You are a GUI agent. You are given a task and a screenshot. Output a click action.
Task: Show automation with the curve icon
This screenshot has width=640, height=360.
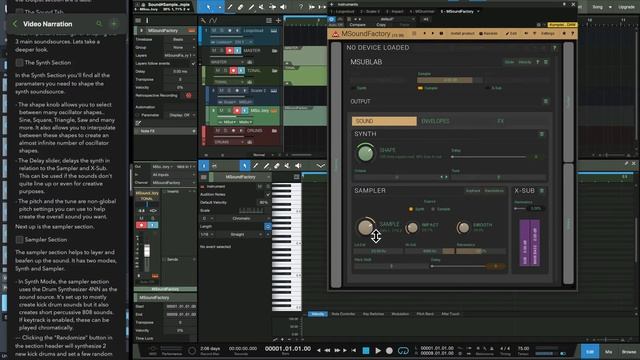(213, 20)
